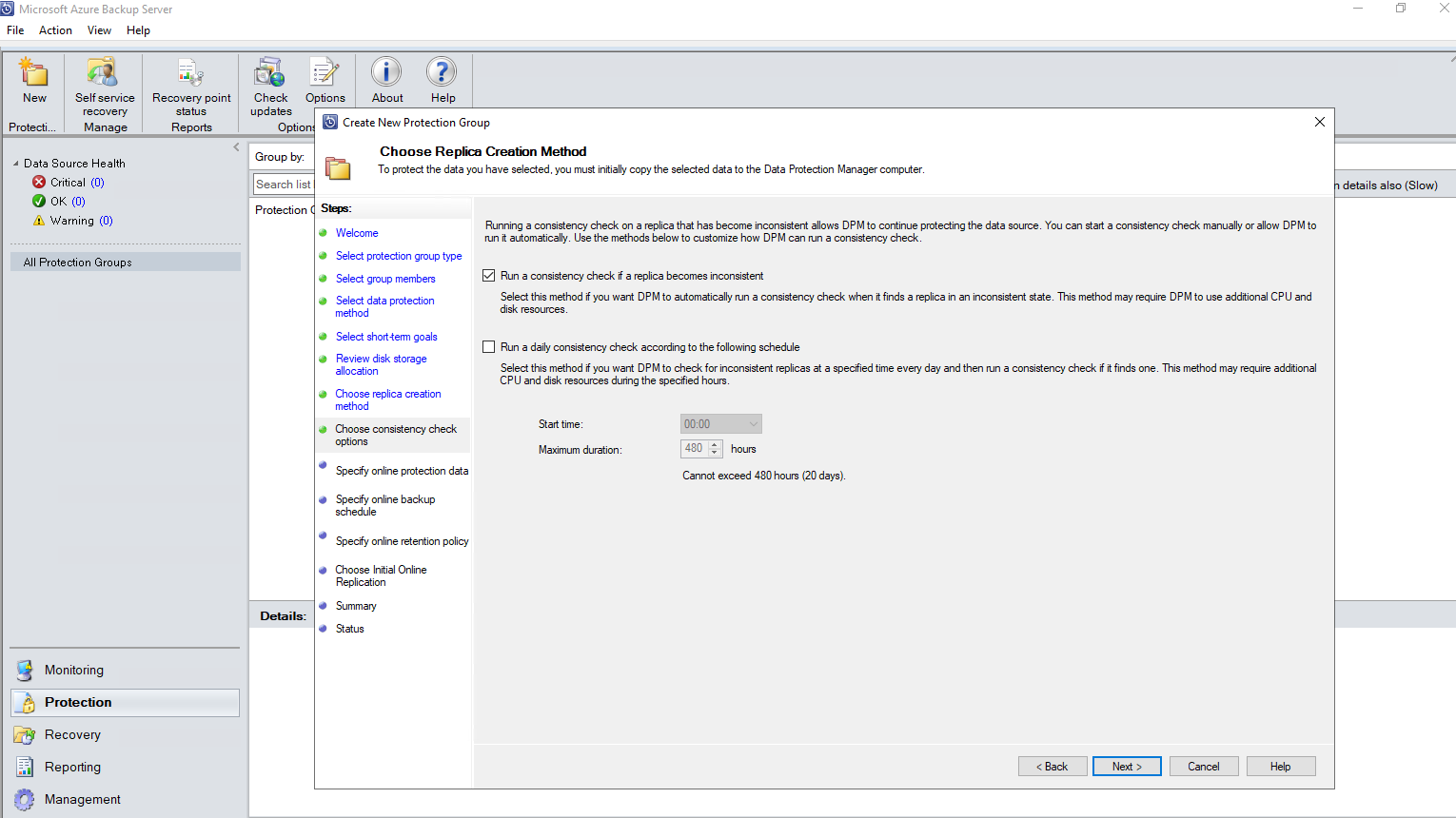Click the Critical red X status icon
Screen dimensions: 1456x818
point(39,182)
